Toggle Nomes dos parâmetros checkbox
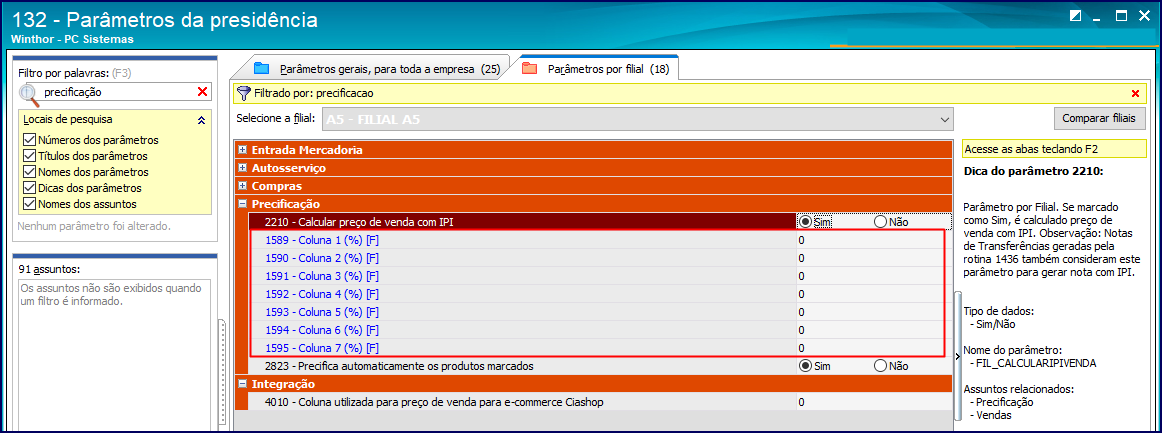1162x433 pixels. pyautogui.click(x=30, y=172)
